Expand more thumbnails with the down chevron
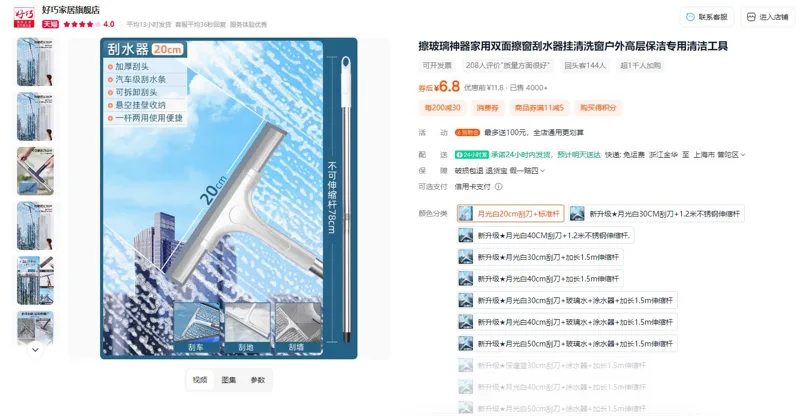Image resolution: width=800 pixels, height=416 pixels. (x=35, y=350)
